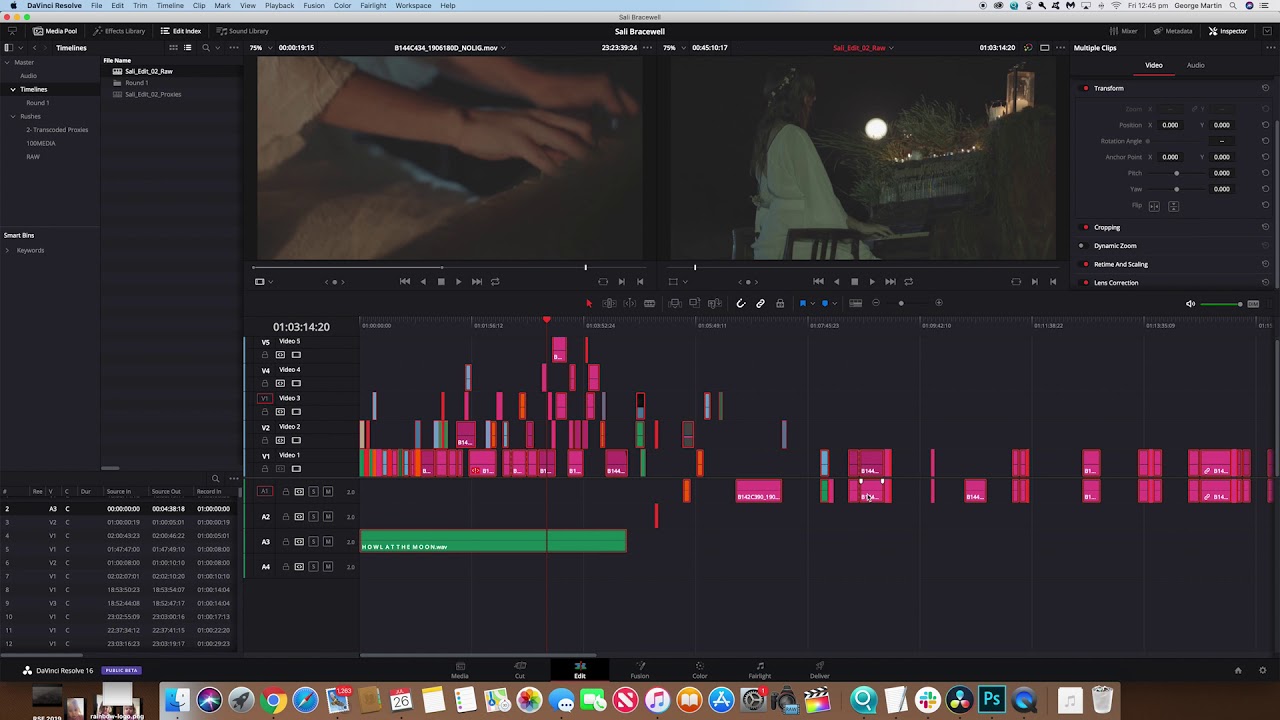The width and height of the screenshot is (1280, 720).
Task: Go to the Color page
Action: 700,670
